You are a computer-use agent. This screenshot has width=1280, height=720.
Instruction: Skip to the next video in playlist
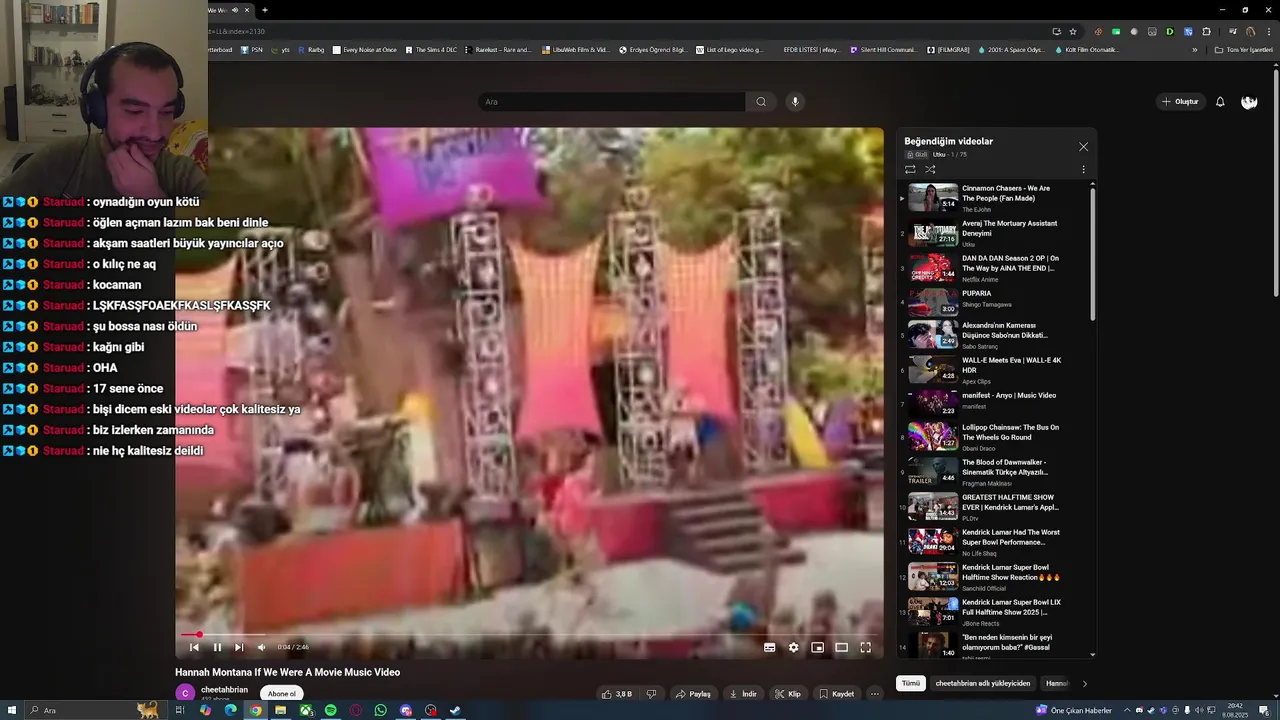click(239, 647)
